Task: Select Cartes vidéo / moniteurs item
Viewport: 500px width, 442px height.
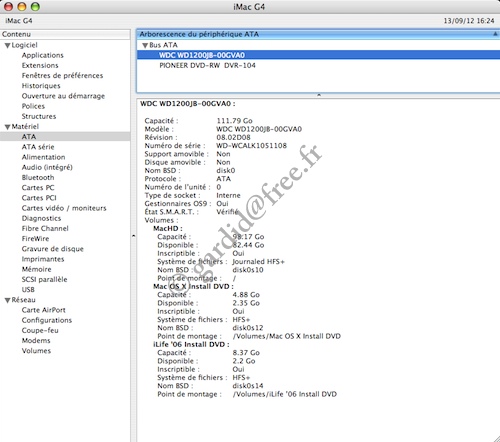Action: click(x=64, y=208)
